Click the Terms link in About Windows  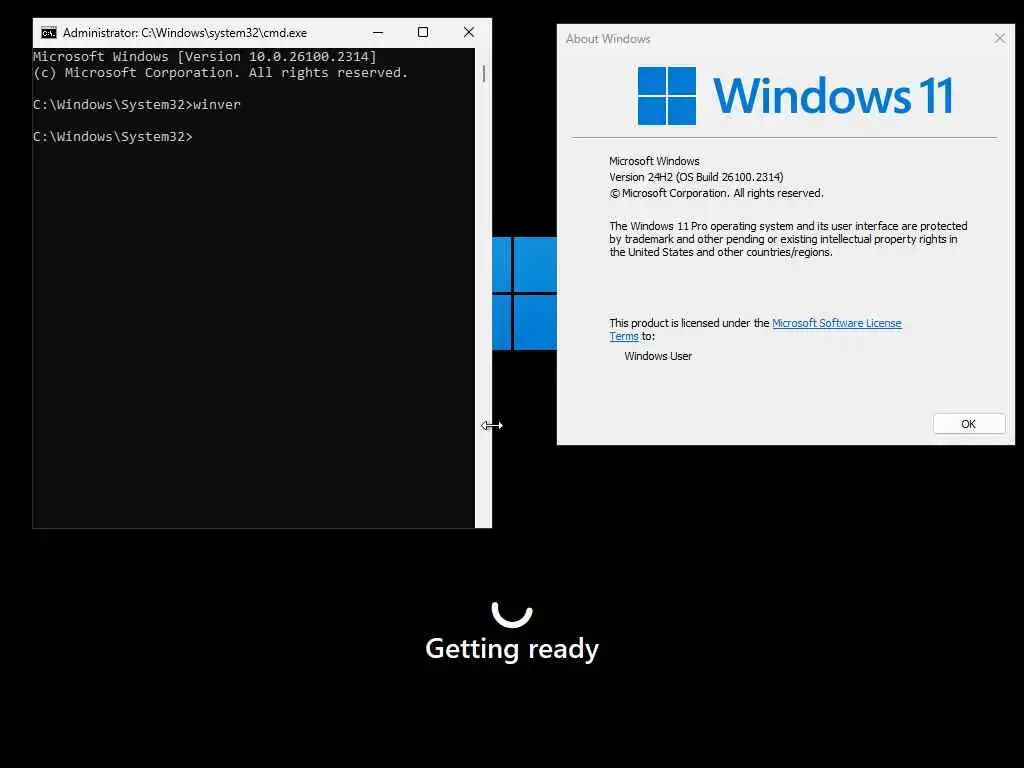point(624,336)
